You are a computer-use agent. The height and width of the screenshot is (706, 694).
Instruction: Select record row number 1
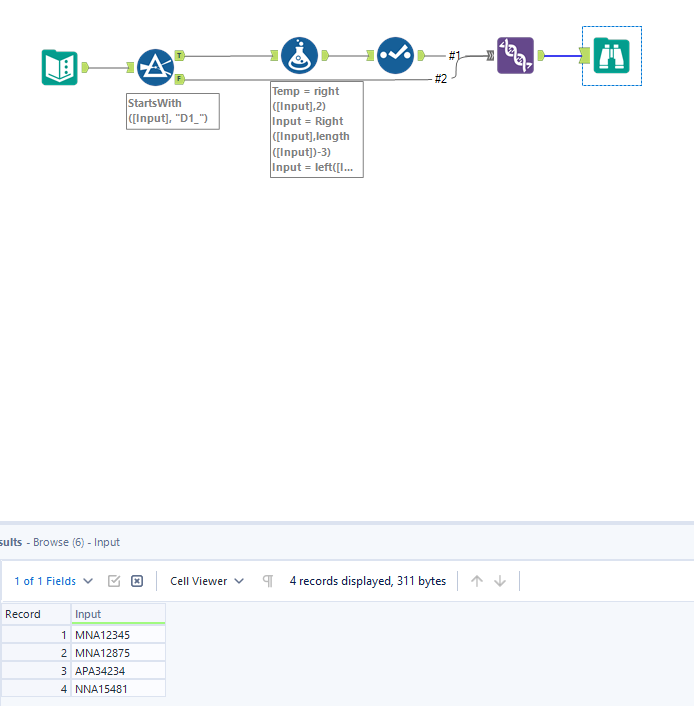[x=36, y=635]
